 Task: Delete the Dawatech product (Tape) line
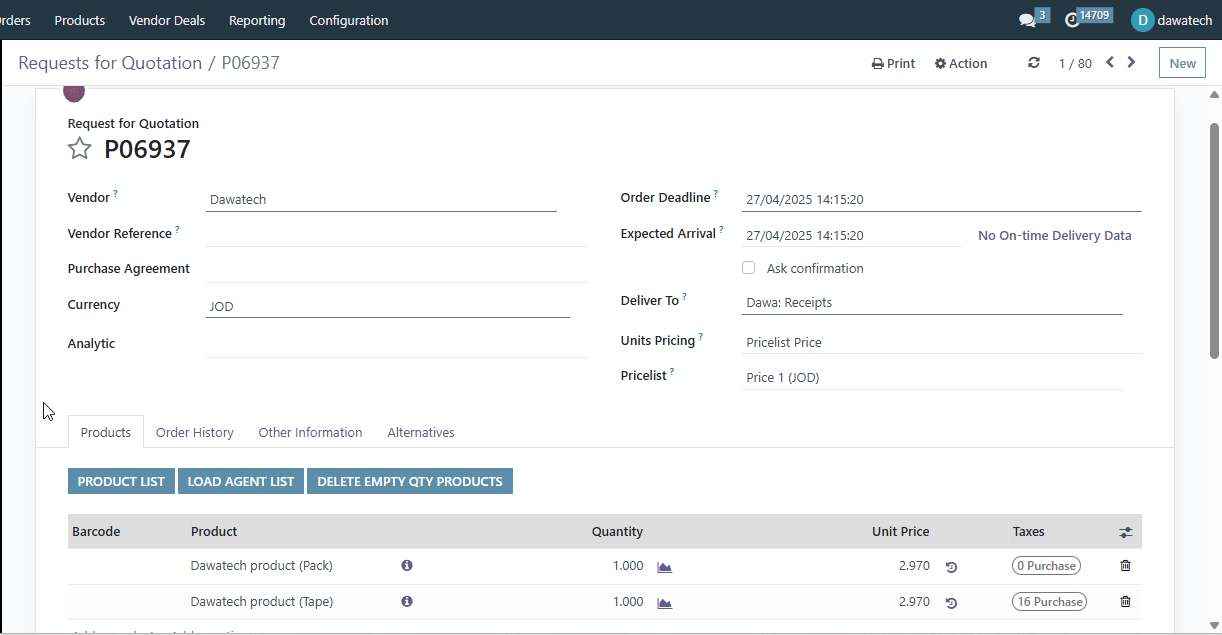point(1125,601)
